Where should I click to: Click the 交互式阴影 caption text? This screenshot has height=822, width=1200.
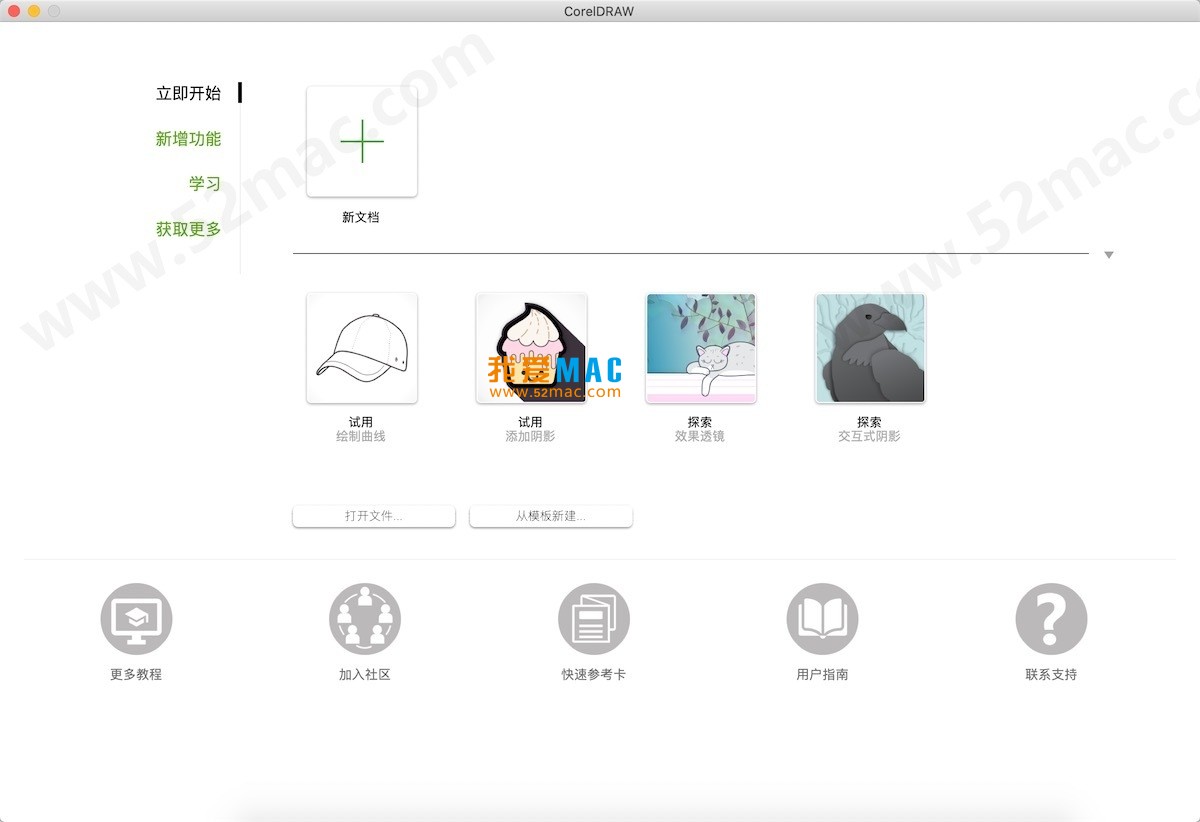(x=869, y=436)
